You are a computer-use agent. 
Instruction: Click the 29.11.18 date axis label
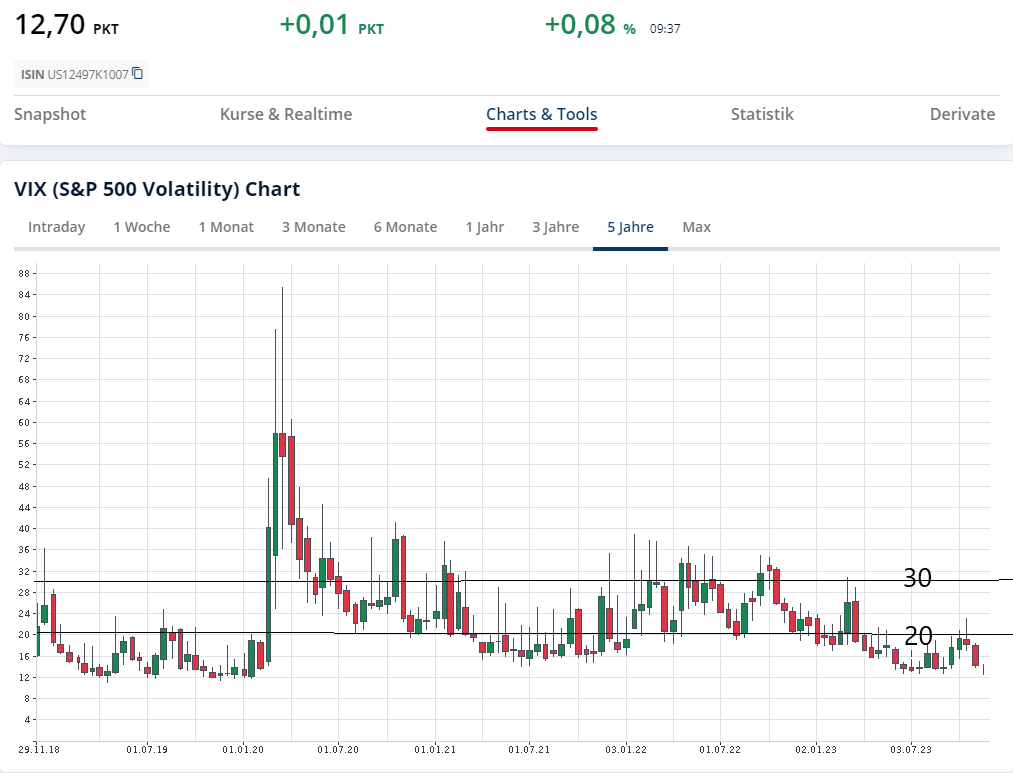pos(39,750)
